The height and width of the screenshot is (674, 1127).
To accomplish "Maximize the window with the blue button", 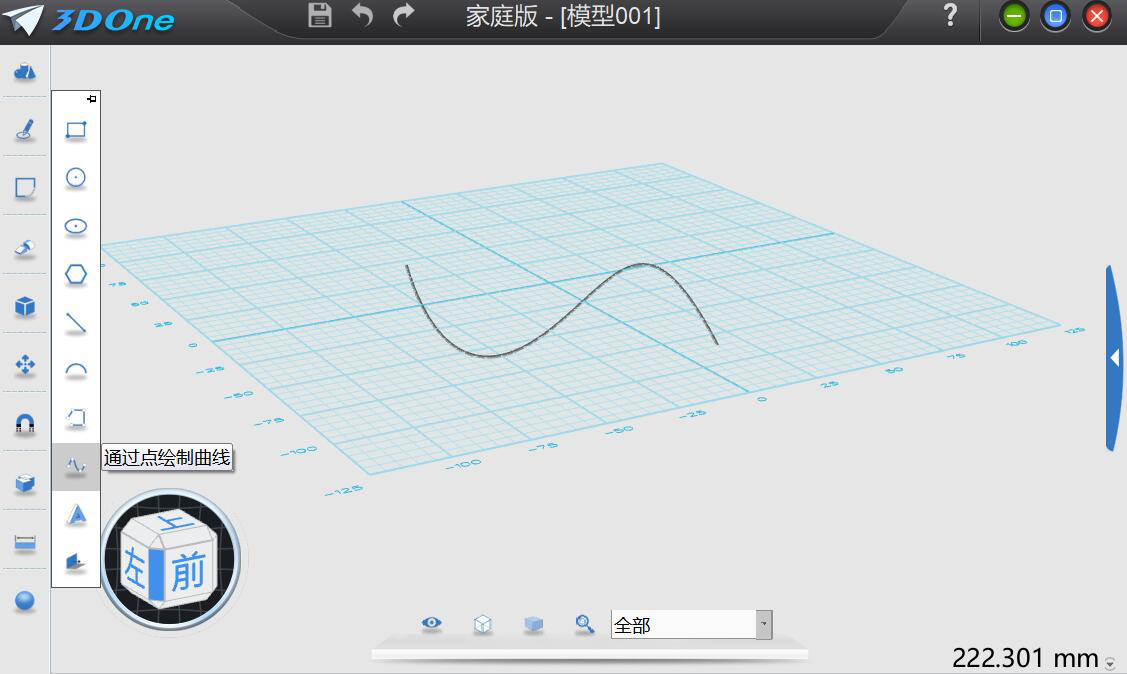I will point(1055,16).
